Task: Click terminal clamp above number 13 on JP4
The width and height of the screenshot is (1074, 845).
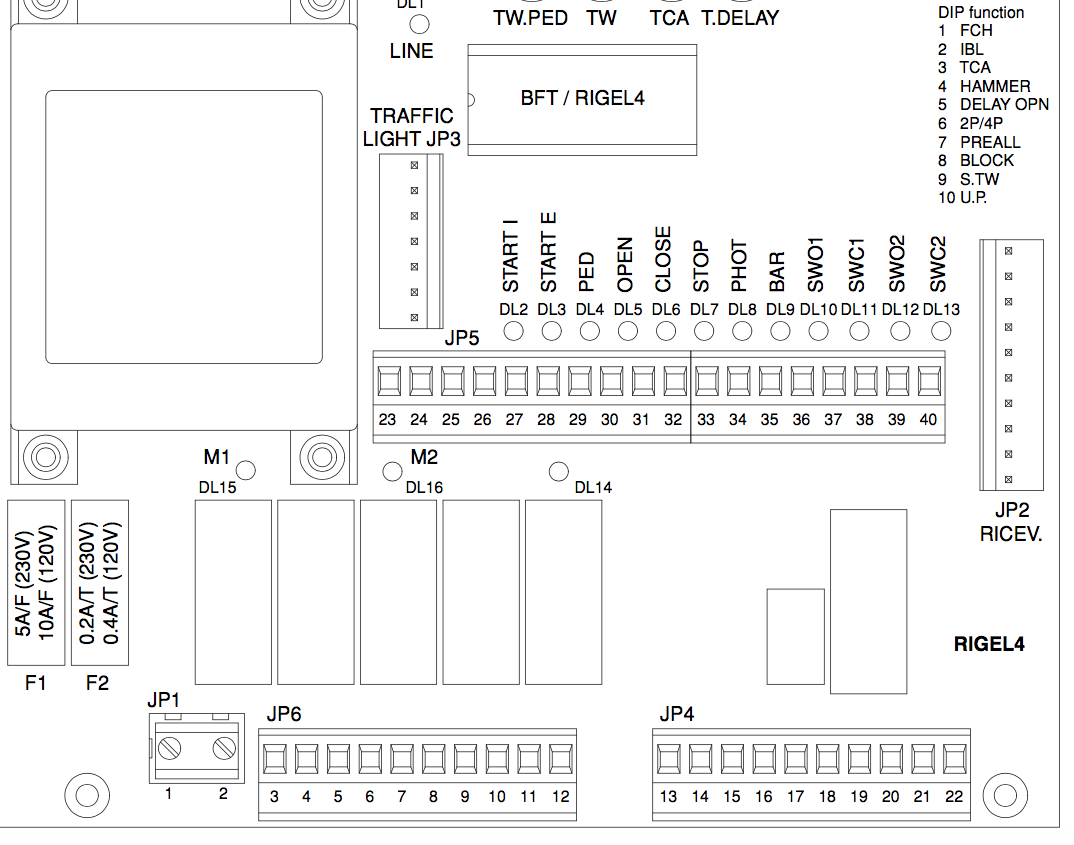Action: tap(669, 759)
